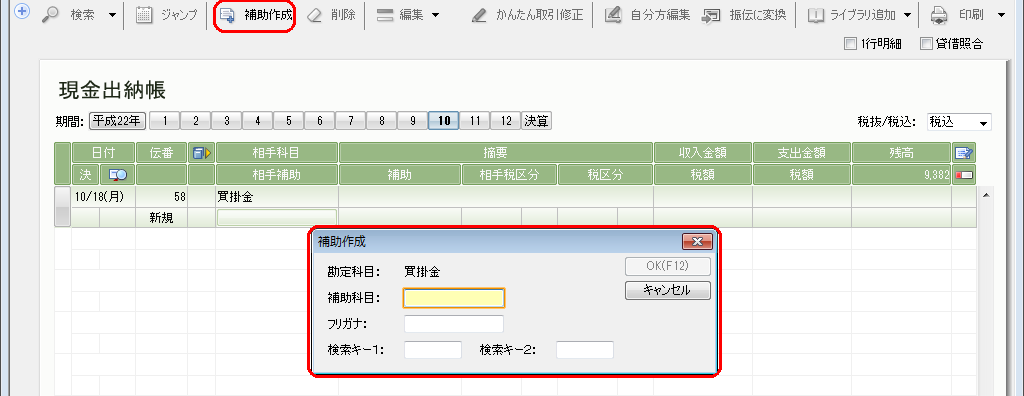Click the かんたん取引修正 pencil icon

pos(480,15)
